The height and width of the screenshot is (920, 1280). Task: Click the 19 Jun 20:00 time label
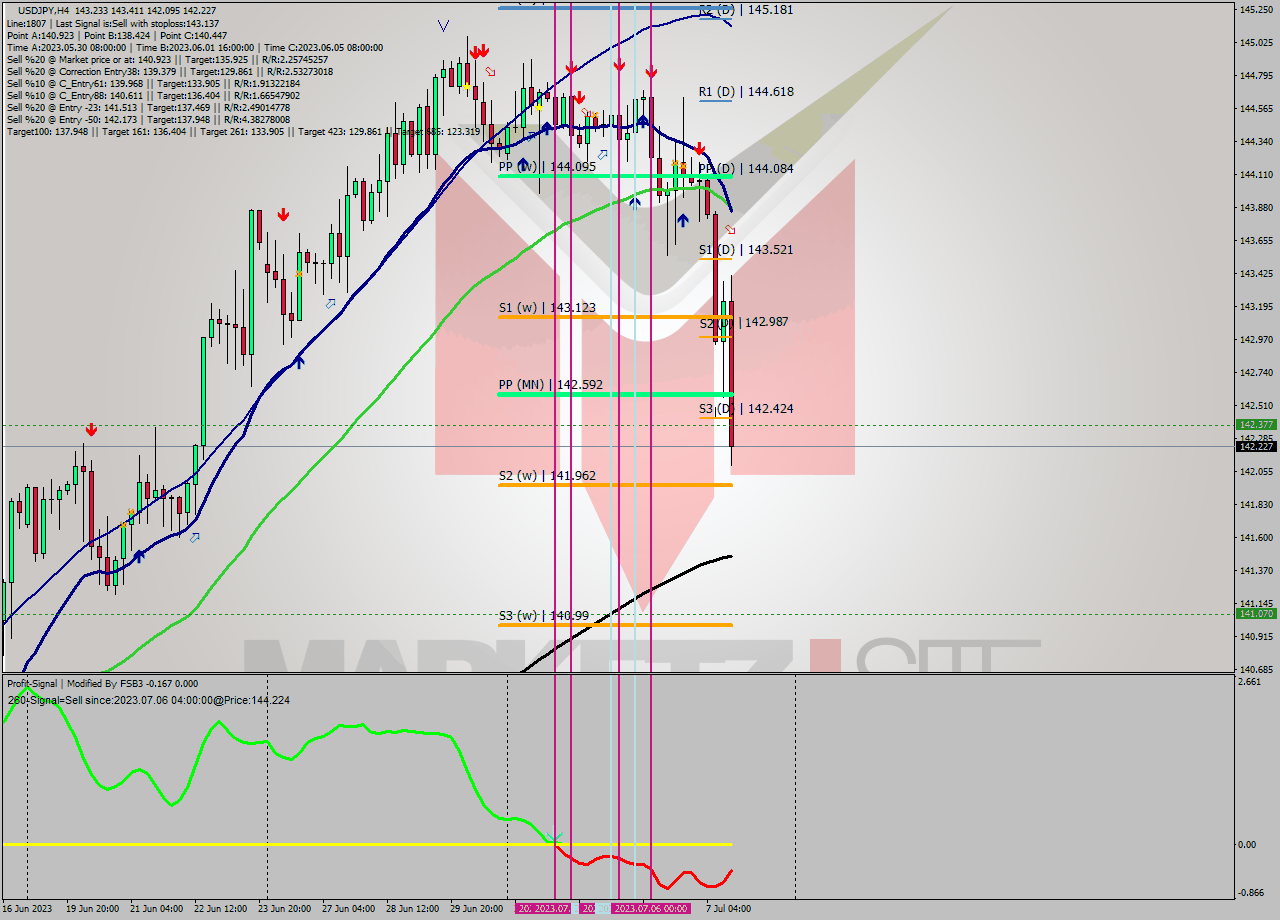[93, 908]
